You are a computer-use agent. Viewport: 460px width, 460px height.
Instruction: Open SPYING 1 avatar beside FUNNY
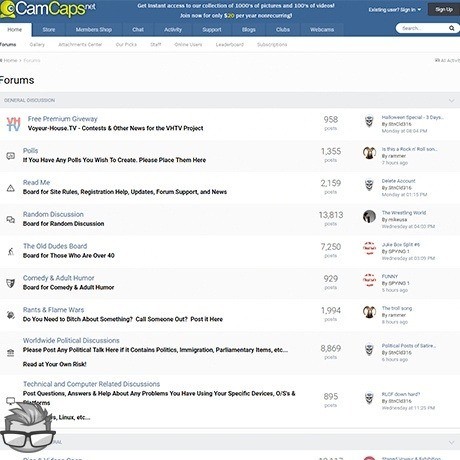click(369, 280)
